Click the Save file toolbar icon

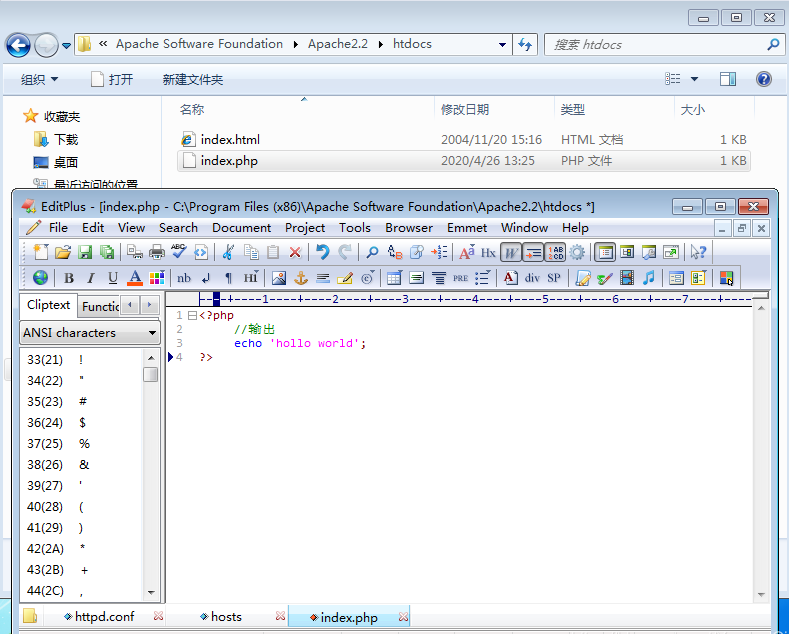pyautogui.click(x=85, y=253)
